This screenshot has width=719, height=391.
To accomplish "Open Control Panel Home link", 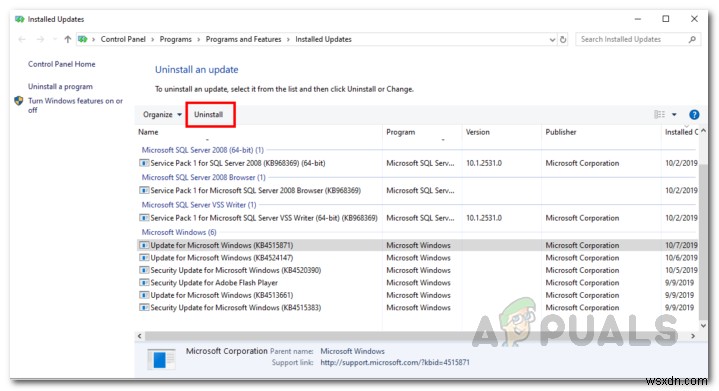I will pyautogui.click(x=61, y=64).
